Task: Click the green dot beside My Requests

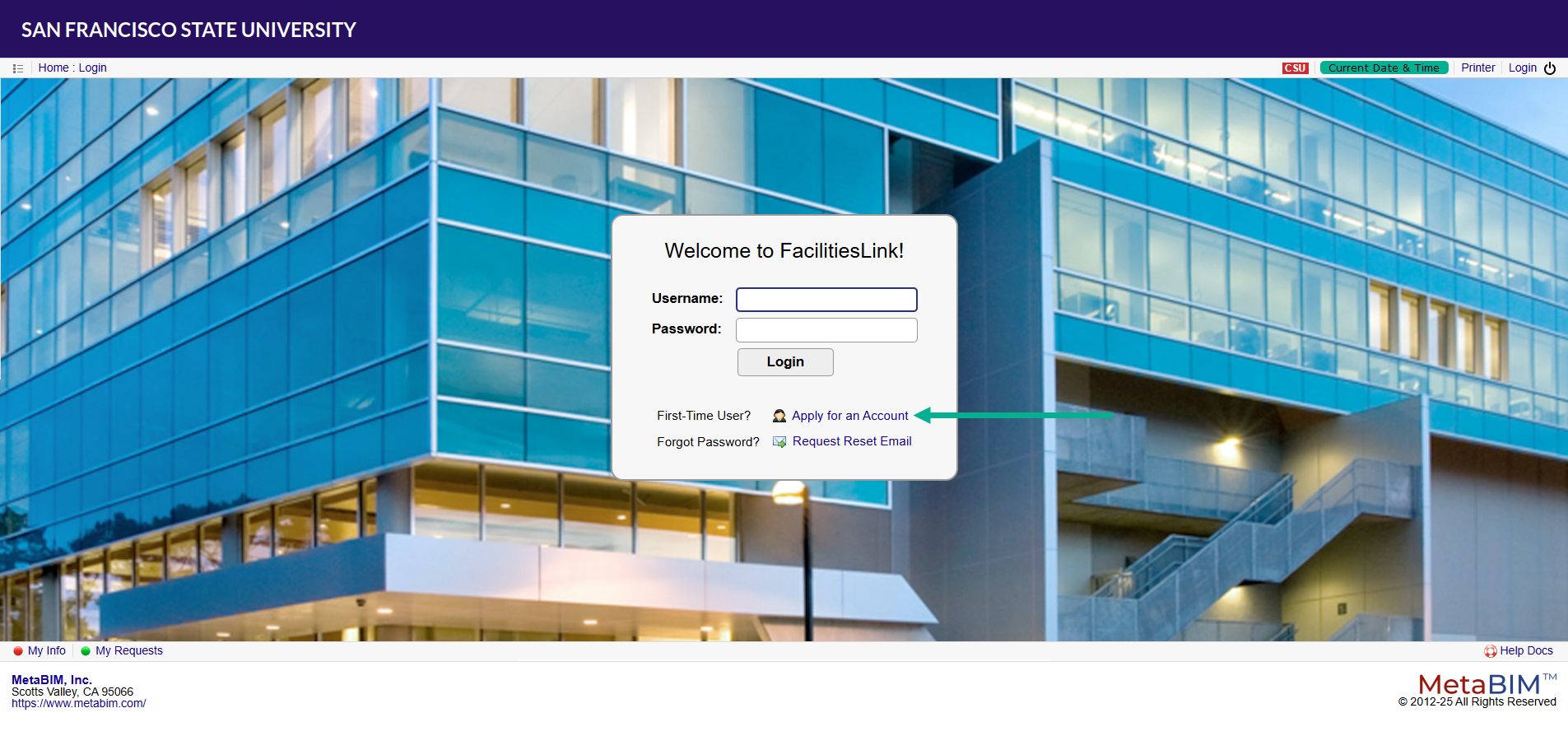Action: (x=86, y=651)
